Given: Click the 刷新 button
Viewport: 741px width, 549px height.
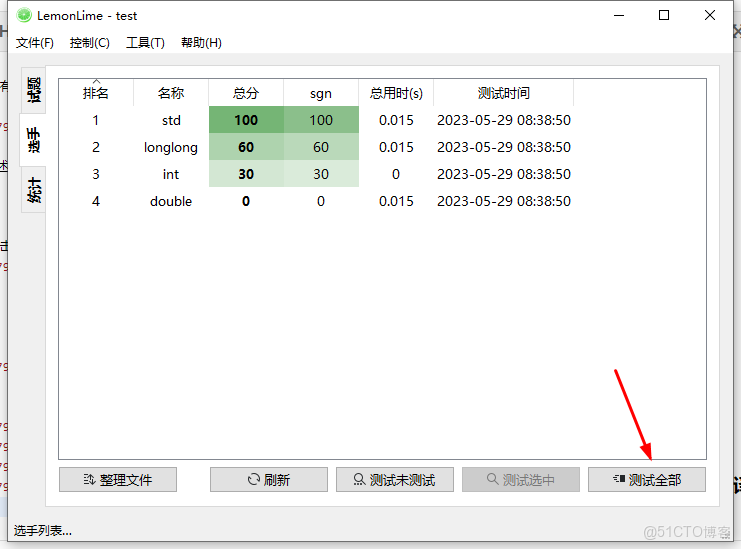Looking at the screenshot, I should pyautogui.click(x=269, y=480).
